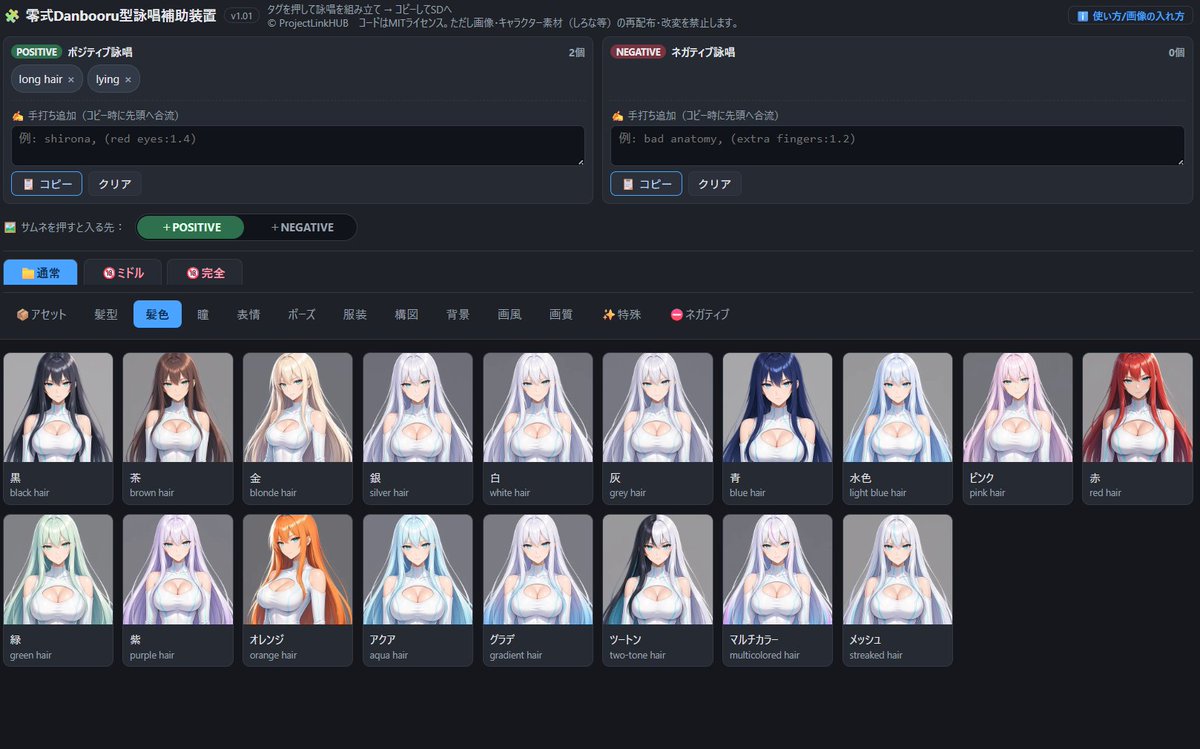1200x749 pixels.
Task: Open the 服装 category
Action: pos(355,314)
